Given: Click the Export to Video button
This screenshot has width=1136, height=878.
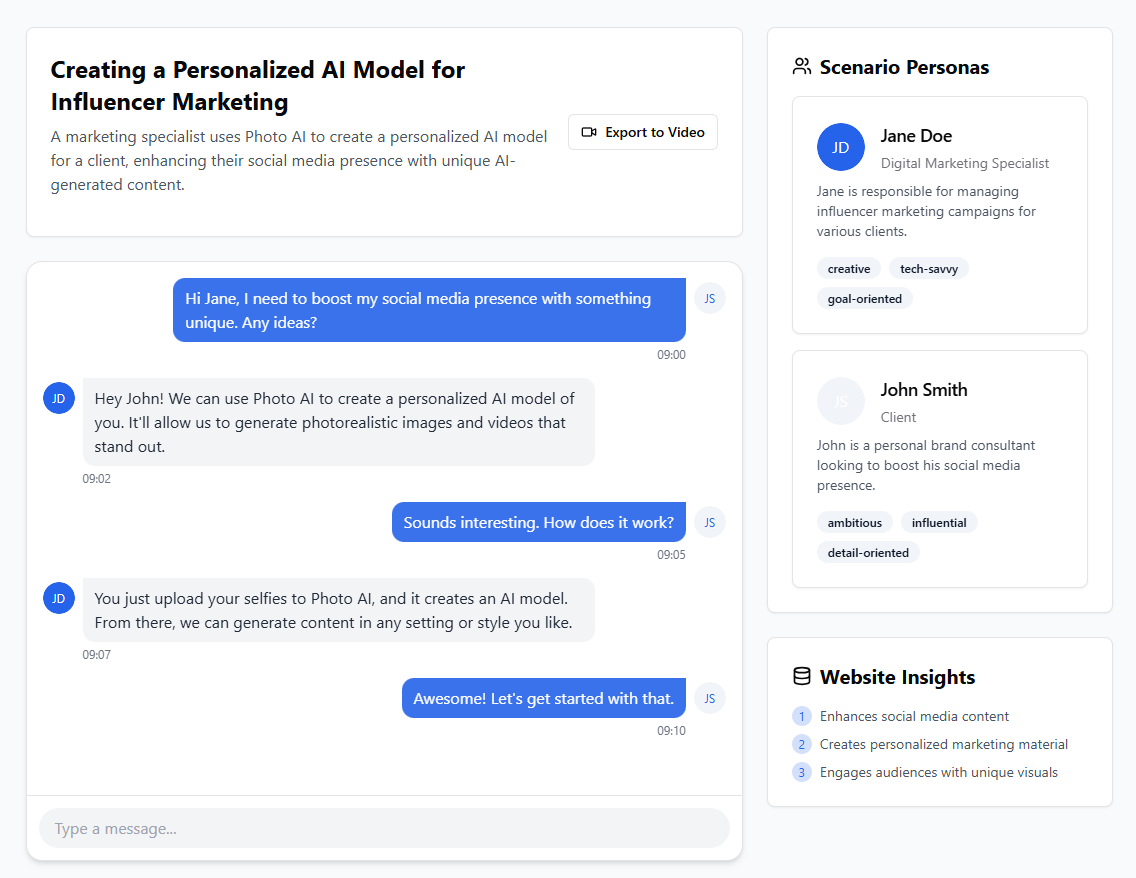Looking at the screenshot, I should 643,132.
